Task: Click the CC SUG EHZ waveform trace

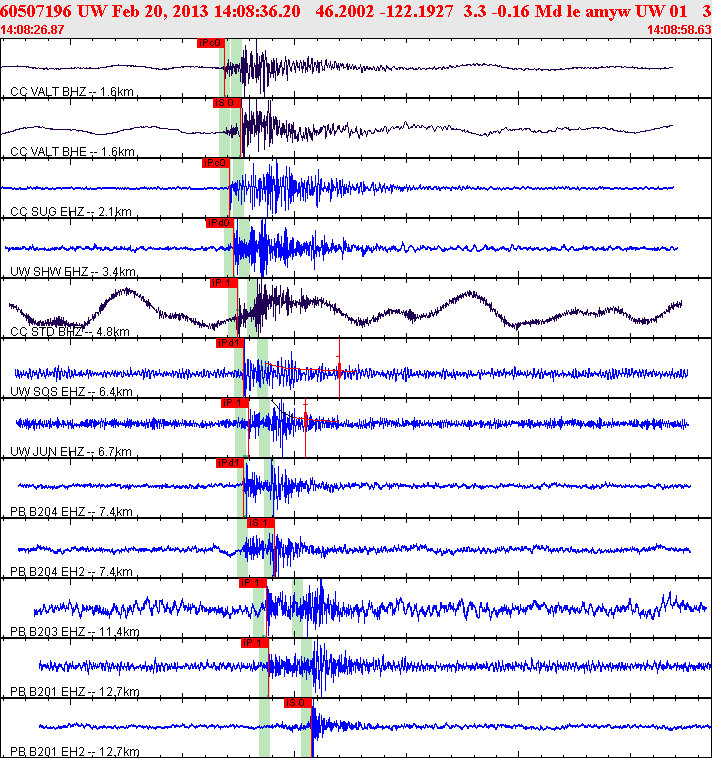Action: [x=337, y=188]
